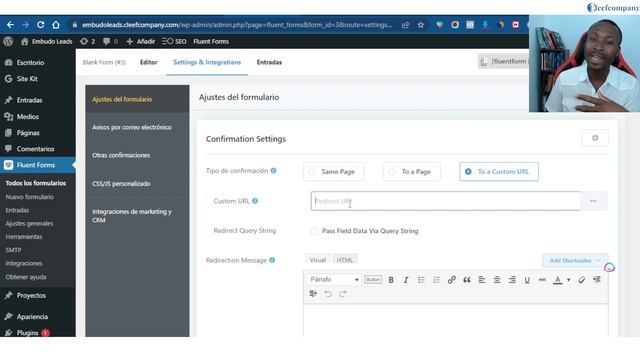The image size is (640, 360).
Task: Underline the selected text
Action: click(x=527, y=280)
